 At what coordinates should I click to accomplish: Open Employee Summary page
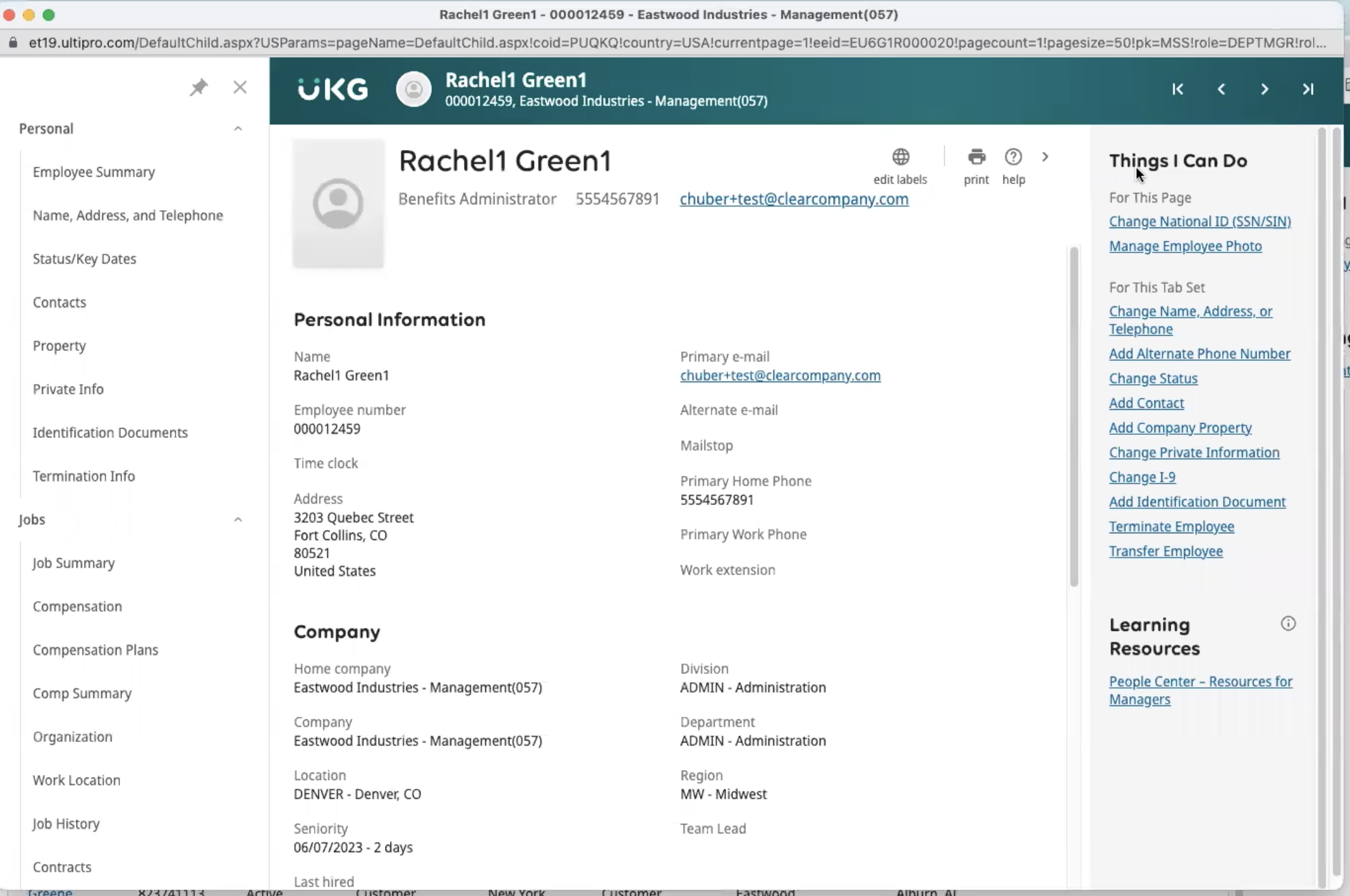click(x=94, y=172)
